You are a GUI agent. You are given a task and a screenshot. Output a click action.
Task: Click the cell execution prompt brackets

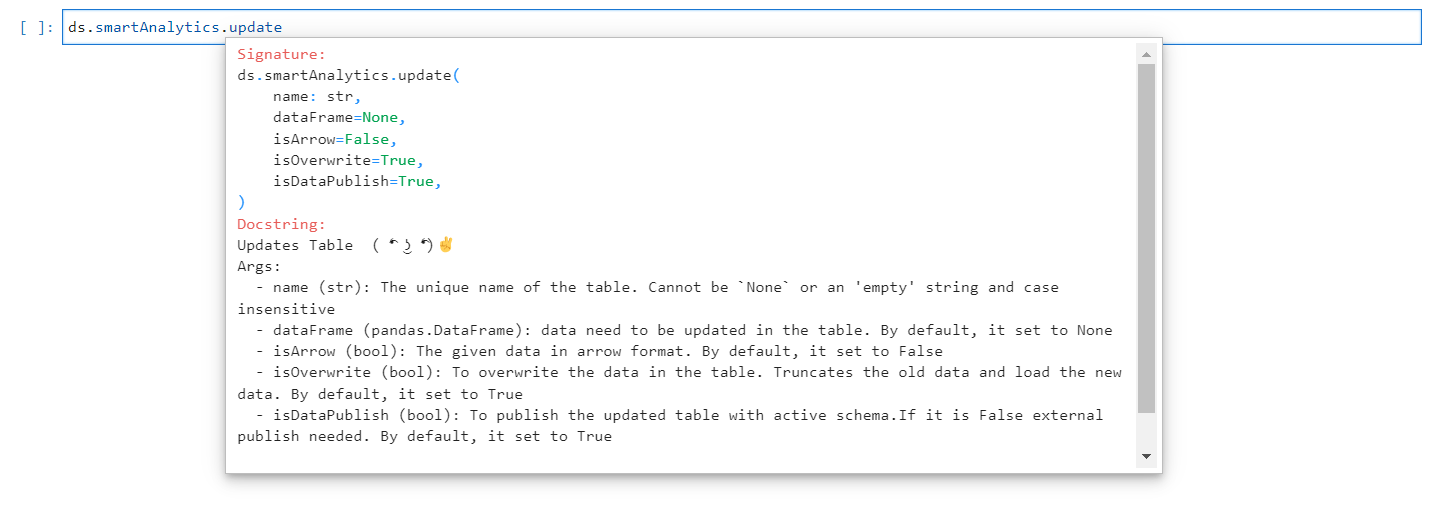[37, 27]
